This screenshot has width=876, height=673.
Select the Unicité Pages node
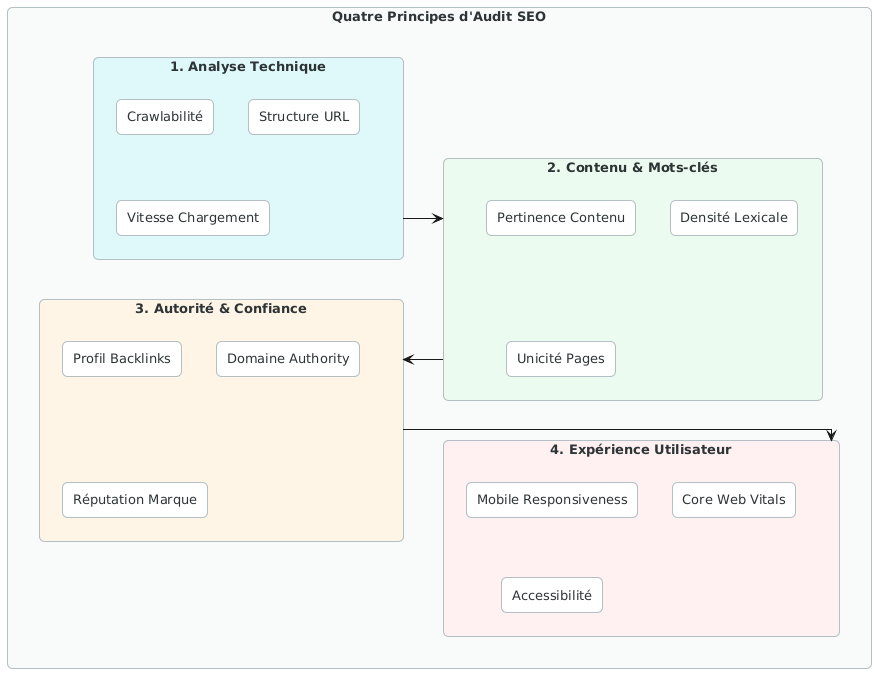[560, 359]
